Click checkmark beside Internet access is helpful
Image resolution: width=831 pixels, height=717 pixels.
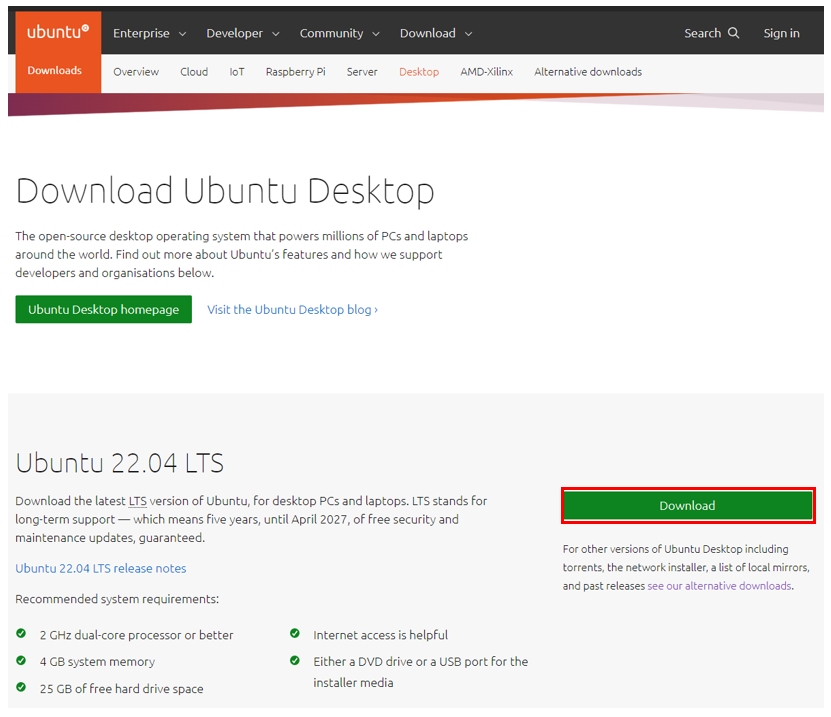(x=295, y=633)
